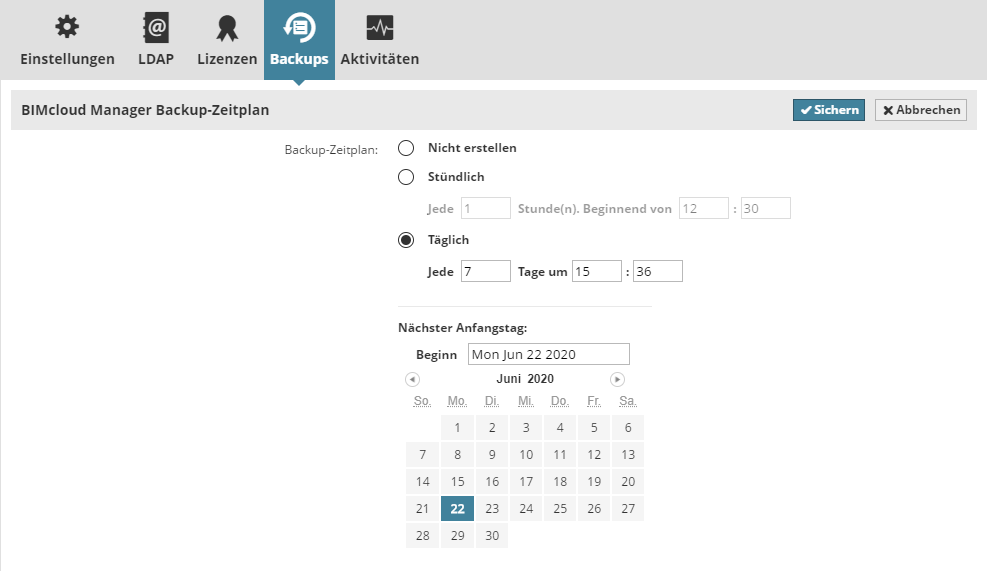
Task: Click the Beginn date input field
Action: click(x=550, y=354)
